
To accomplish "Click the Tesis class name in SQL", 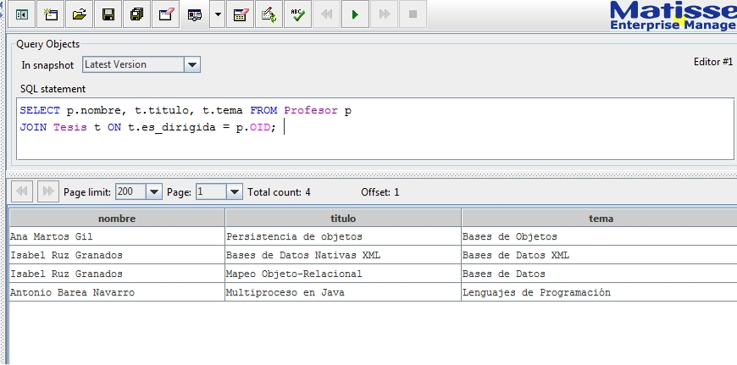I will click(x=70, y=127).
